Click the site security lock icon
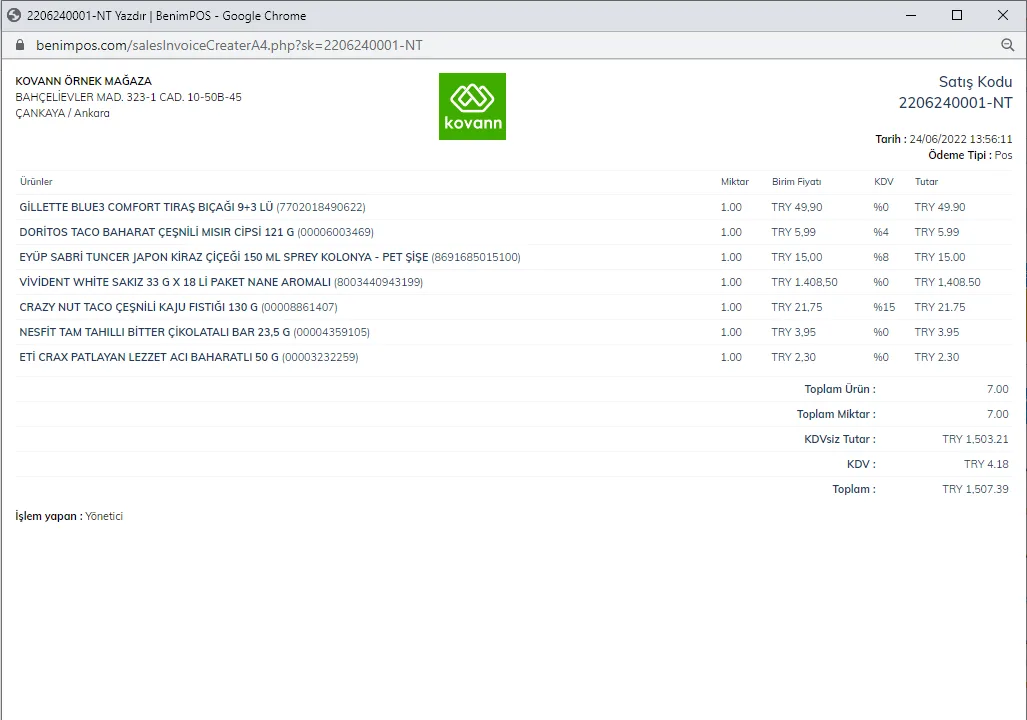 pos(20,45)
